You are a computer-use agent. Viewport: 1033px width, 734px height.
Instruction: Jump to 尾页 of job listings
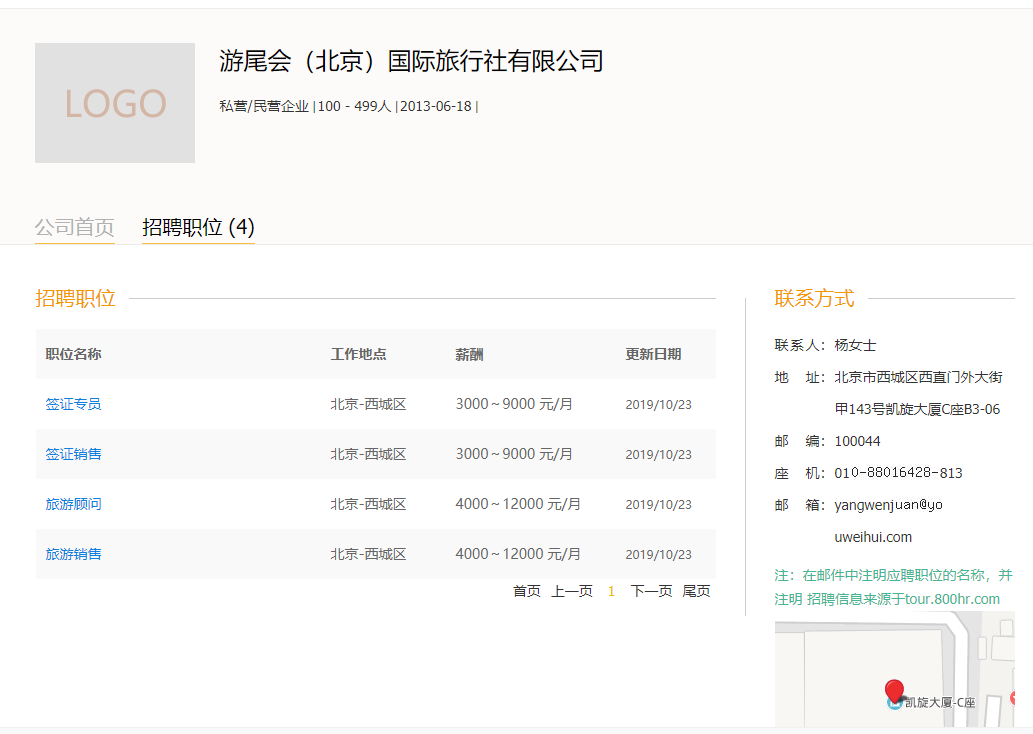(x=696, y=591)
